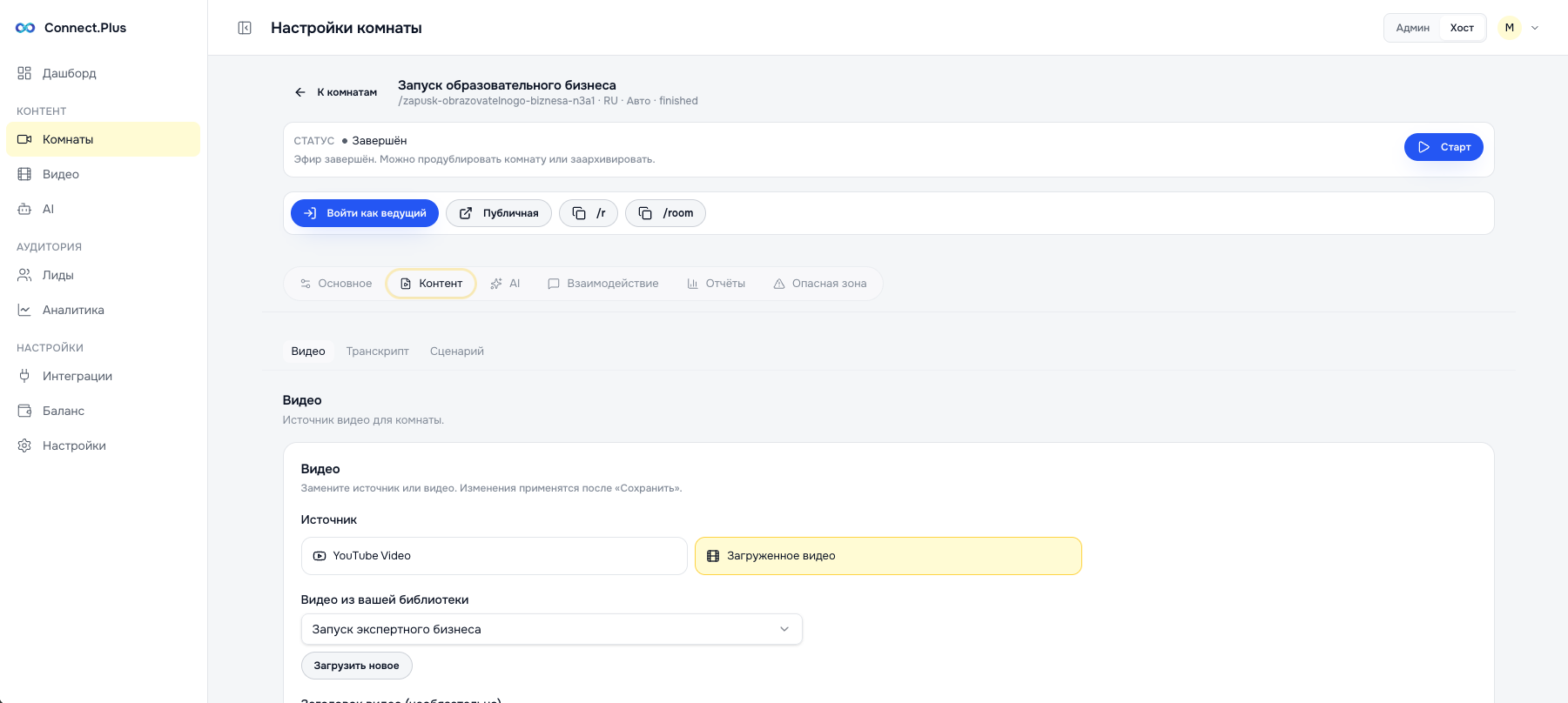
Task: Click the Старт button
Action: point(1444,147)
